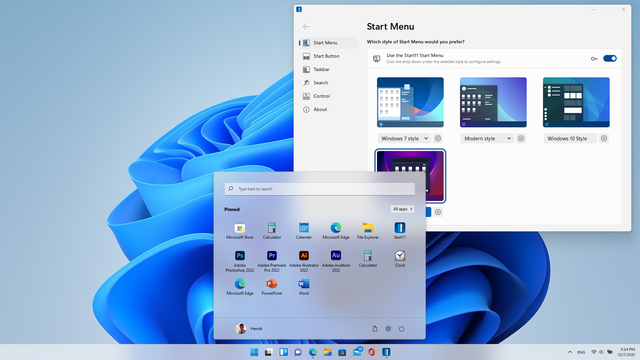The height and width of the screenshot is (360, 640).
Task: Open the taskbar clock and date
Action: [x=627, y=352]
